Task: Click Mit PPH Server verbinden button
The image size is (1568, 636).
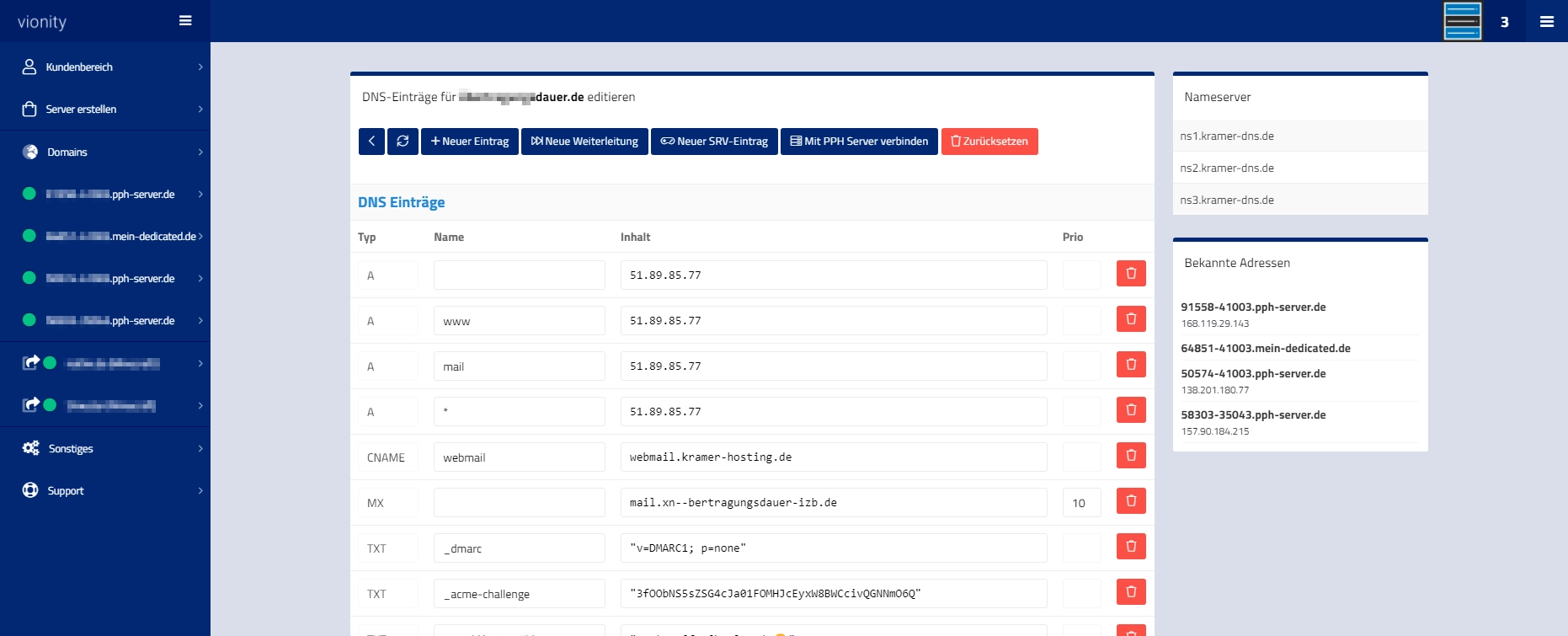Action: pos(859,142)
